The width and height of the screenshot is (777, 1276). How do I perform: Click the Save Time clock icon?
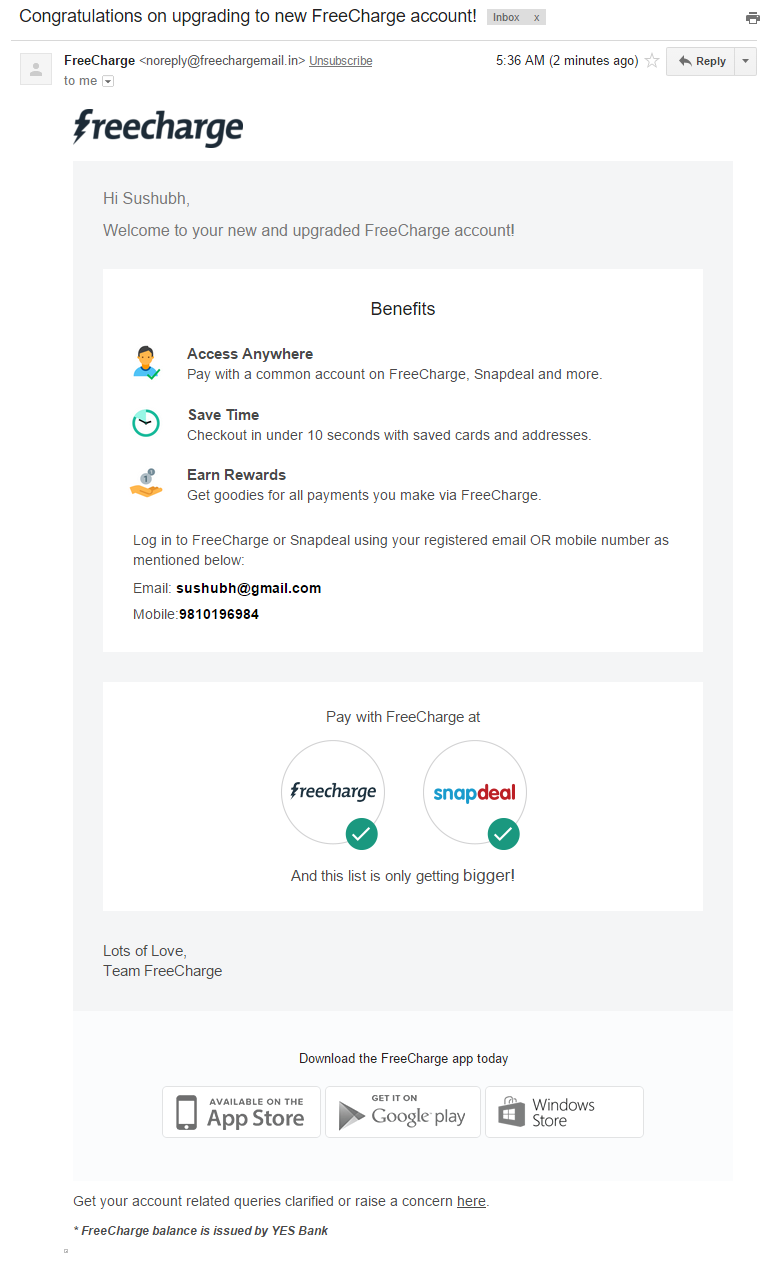(x=146, y=423)
